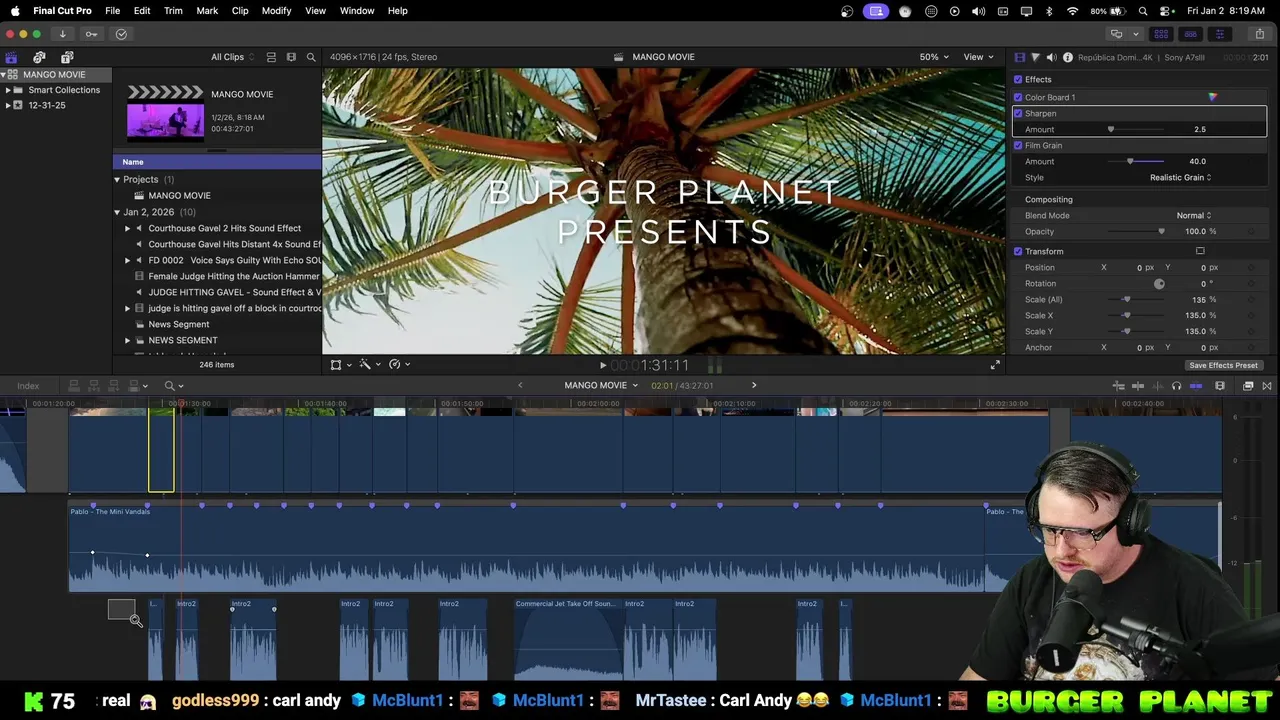Show the Transitions browser
This screenshot has width=1280, height=720.
coord(1267,386)
